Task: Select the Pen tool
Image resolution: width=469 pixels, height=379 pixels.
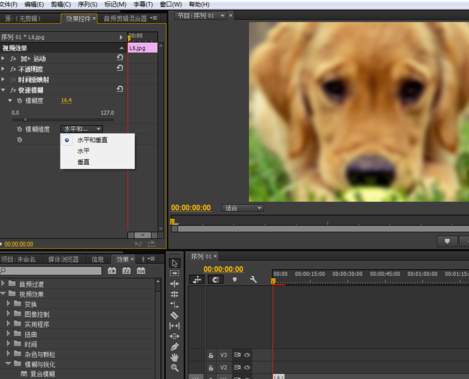Action: pos(174,347)
